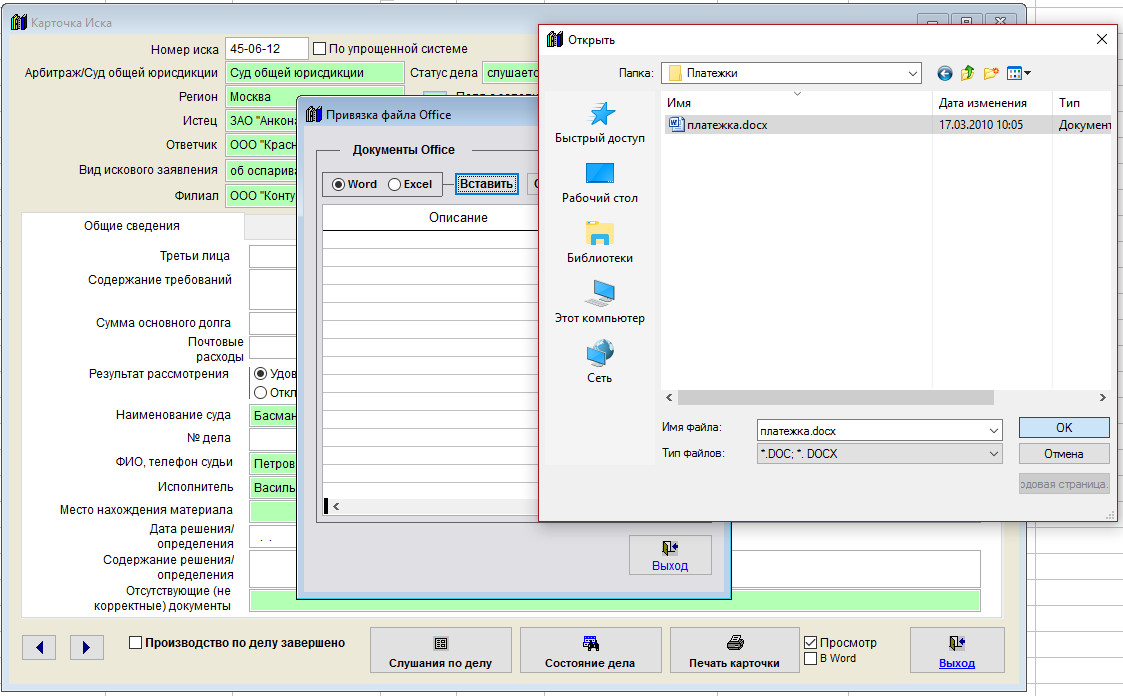Viewport: 1123px width, 696px height.
Task: Expand the Папка folder dropdown
Action: click(x=912, y=73)
